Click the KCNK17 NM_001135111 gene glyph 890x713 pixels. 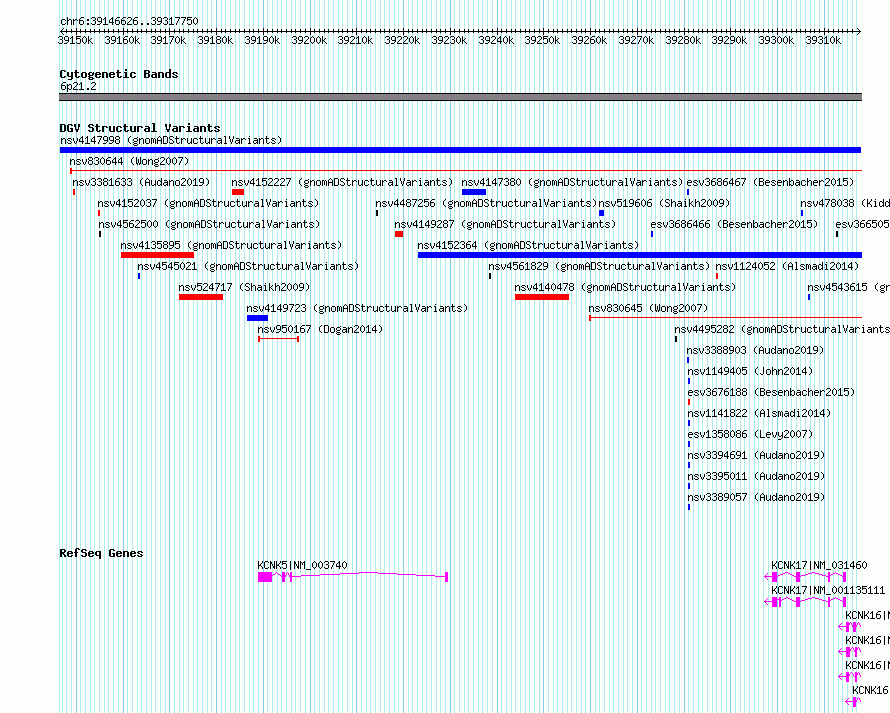pyautogui.click(x=805, y=602)
